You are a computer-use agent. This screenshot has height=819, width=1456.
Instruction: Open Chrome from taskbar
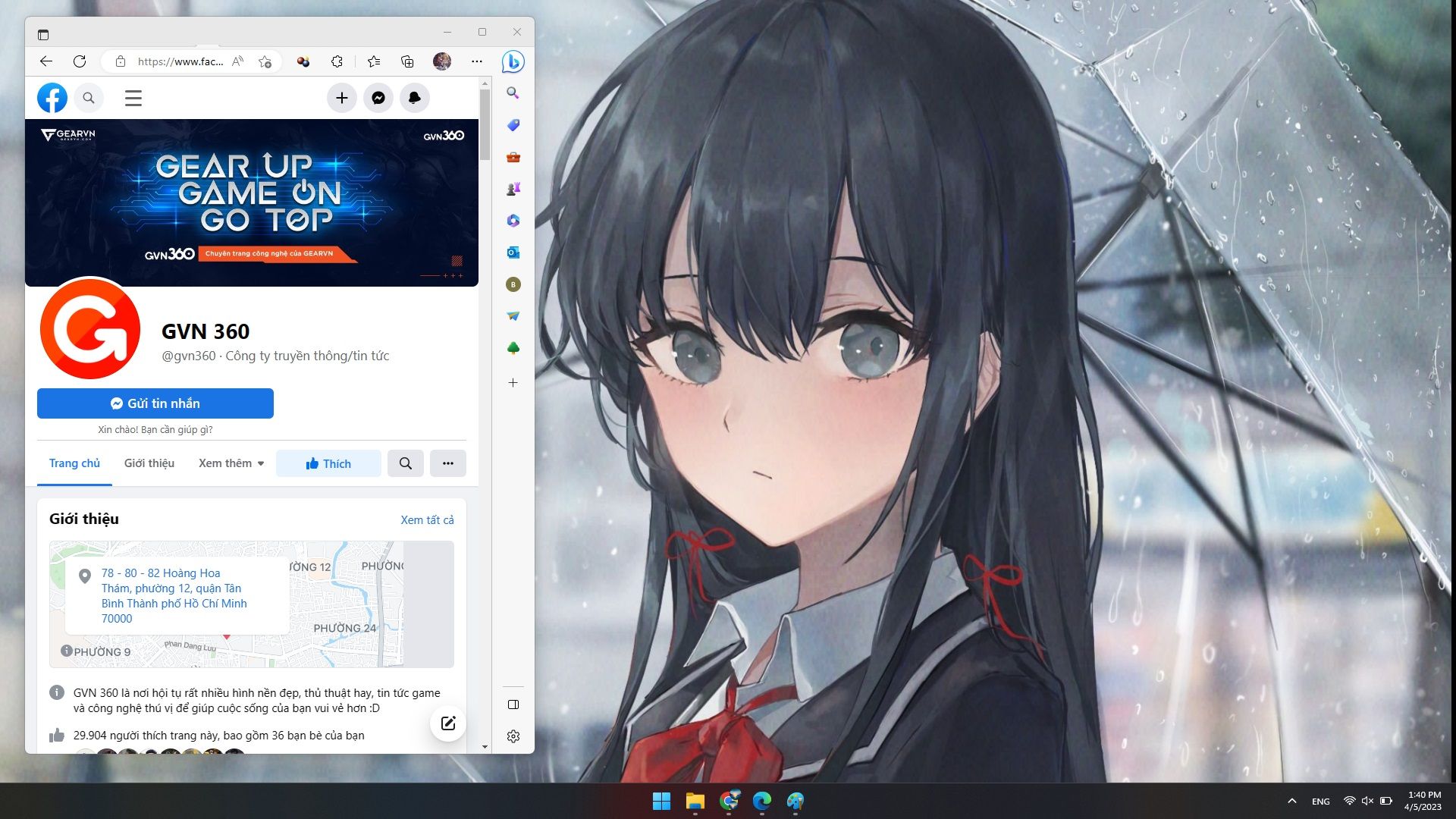(730, 801)
